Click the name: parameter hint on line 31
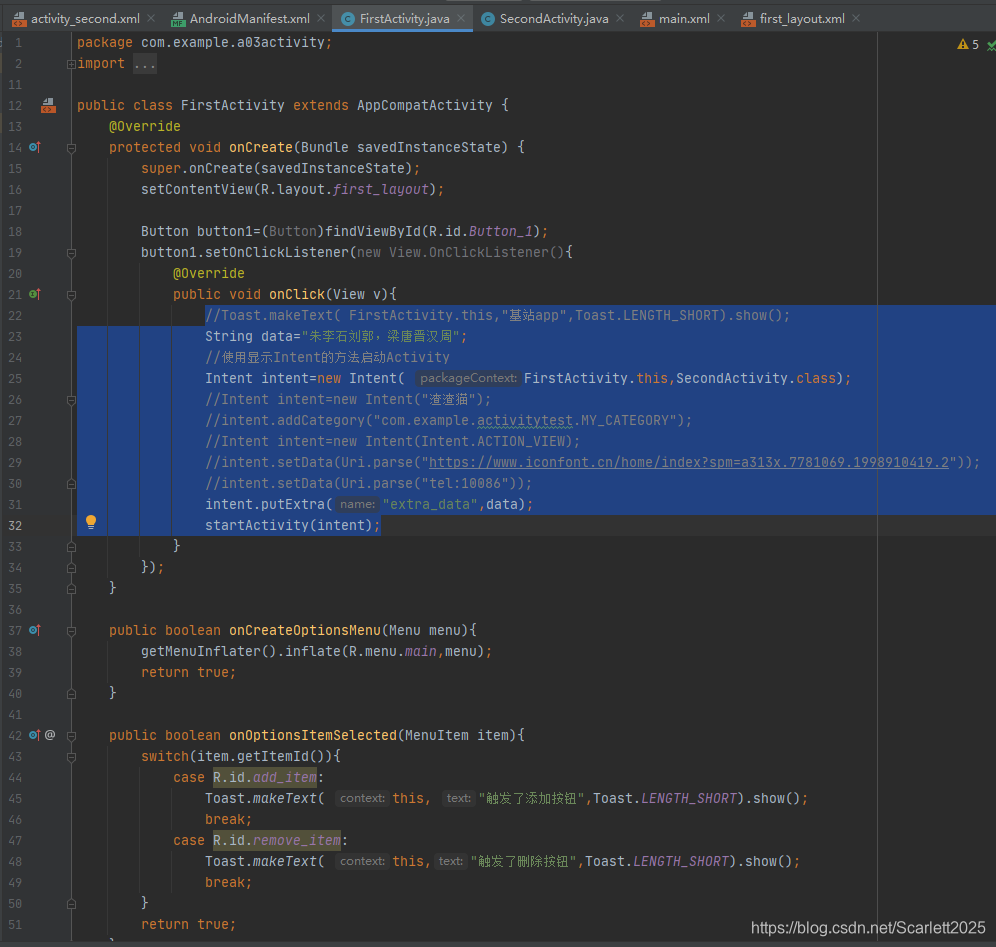 point(358,504)
